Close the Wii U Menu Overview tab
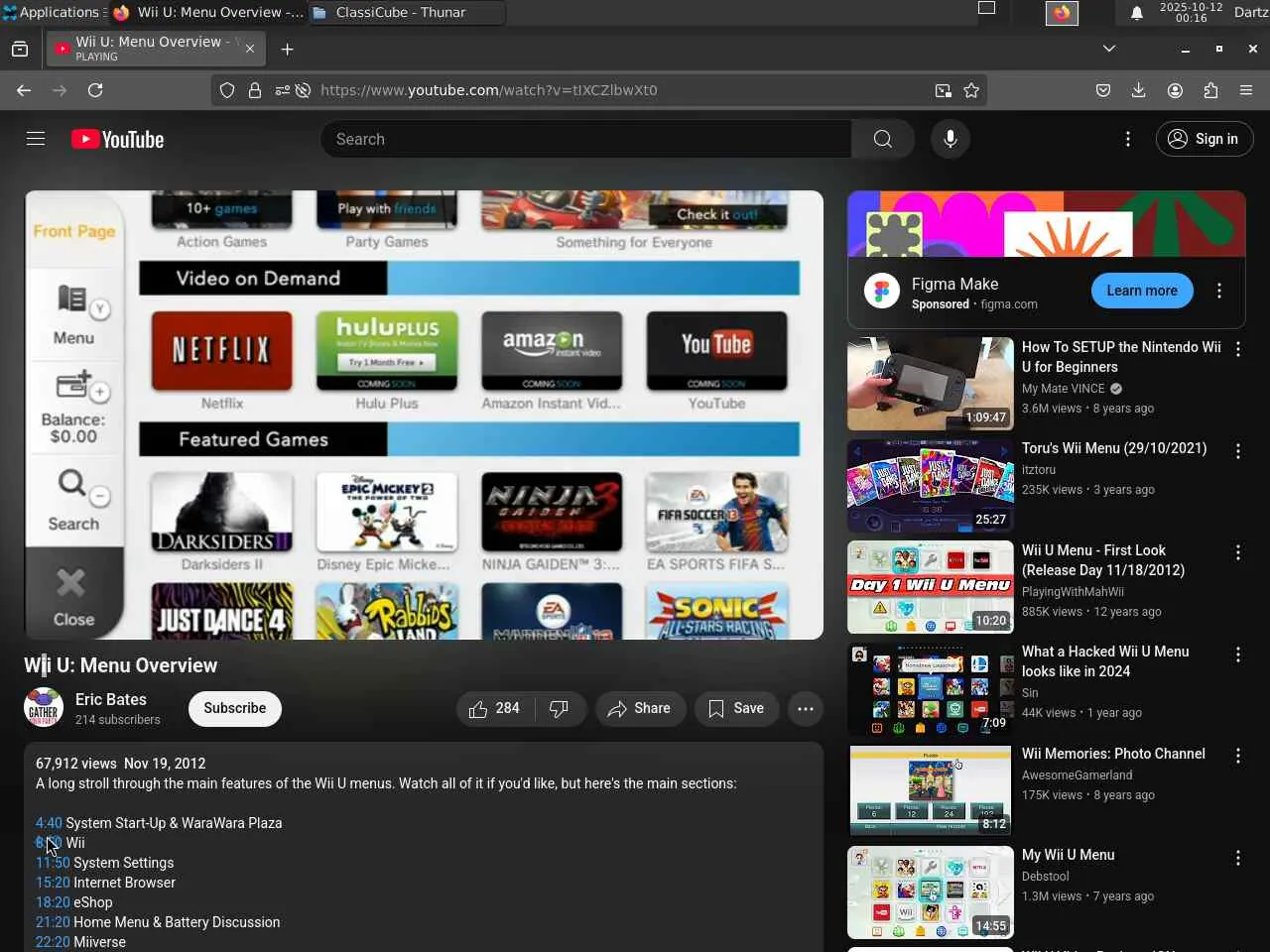The width and height of the screenshot is (1270, 952). (x=250, y=49)
